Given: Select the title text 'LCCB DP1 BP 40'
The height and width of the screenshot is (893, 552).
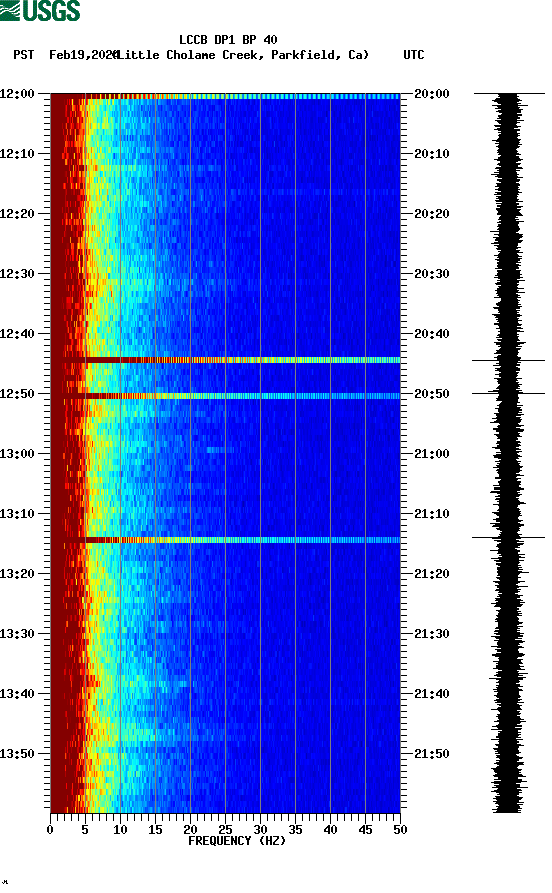Looking at the screenshot, I should pyautogui.click(x=228, y=40).
